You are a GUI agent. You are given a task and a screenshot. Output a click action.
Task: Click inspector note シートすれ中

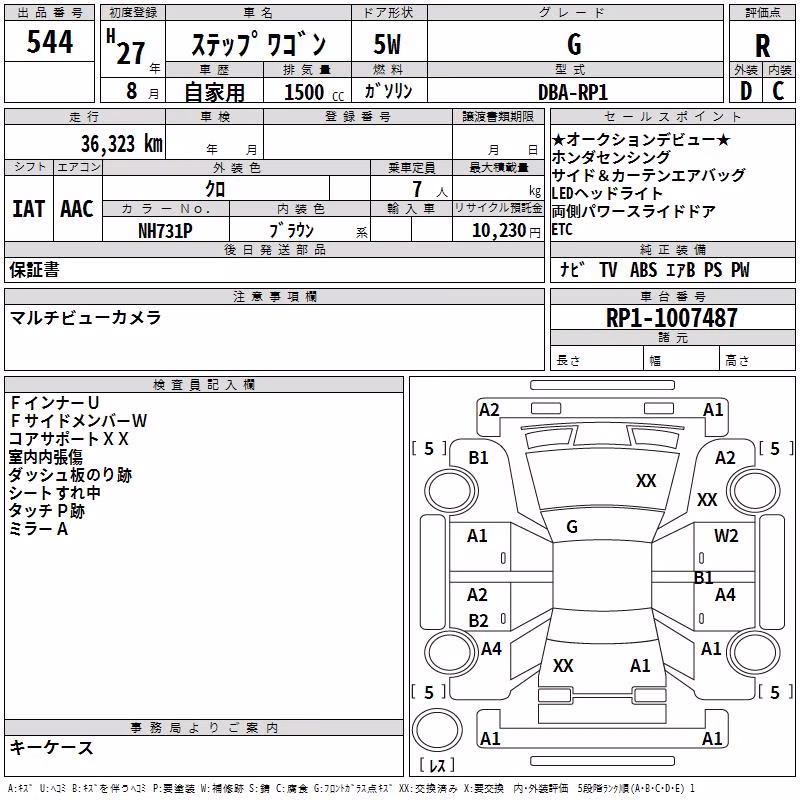[55, 493]
